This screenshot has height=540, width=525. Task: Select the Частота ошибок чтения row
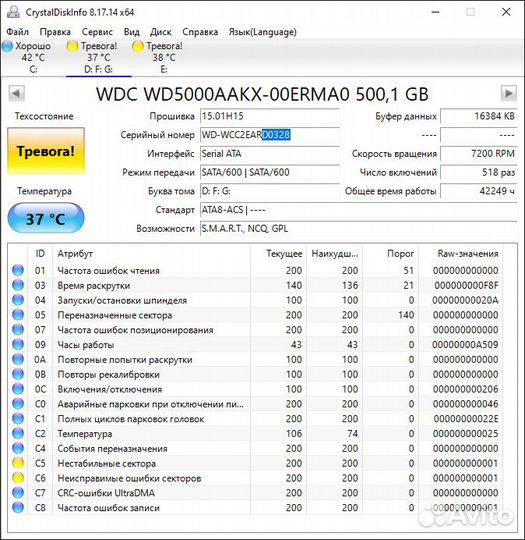click(256, 270)
